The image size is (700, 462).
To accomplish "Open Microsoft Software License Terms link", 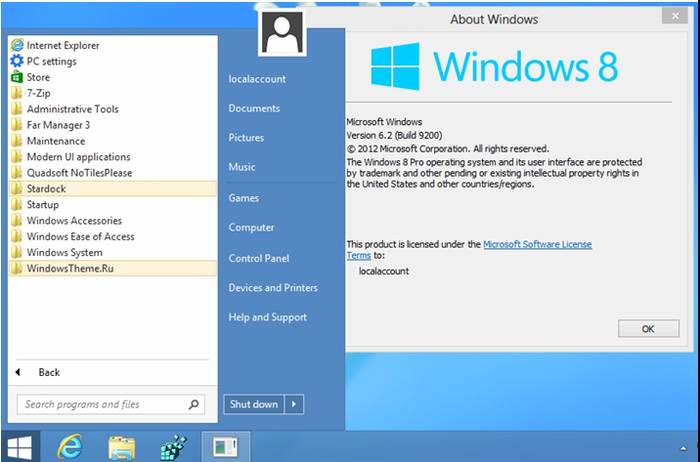I will pos(537,244).
